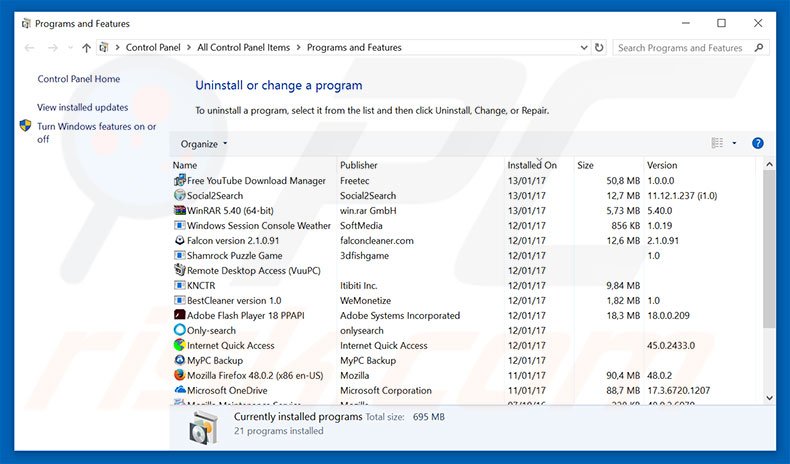
Task: Click the Free YouTube Download Manager icon
Action: point(179,181)
